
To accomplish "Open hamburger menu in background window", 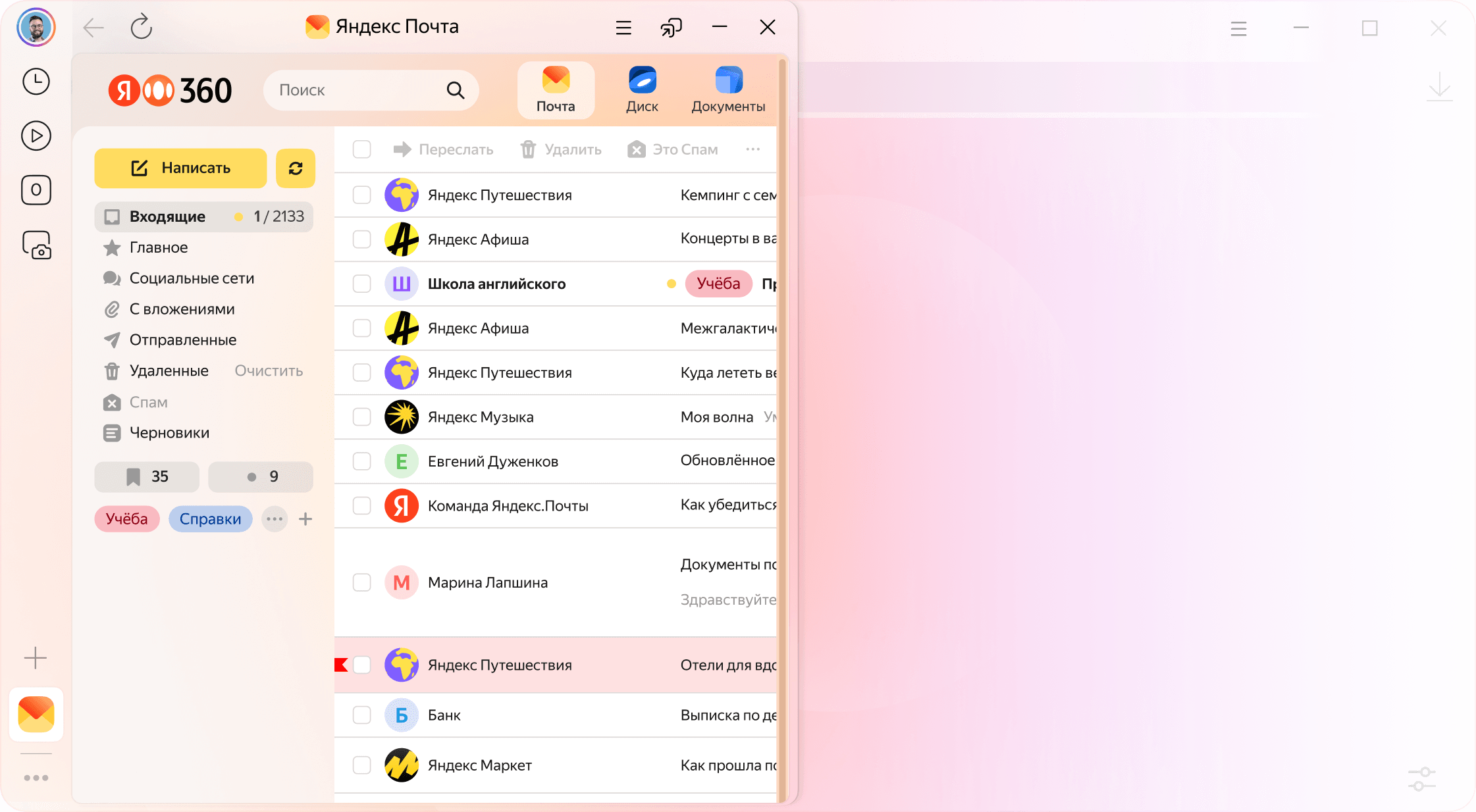I will 1239,28.
